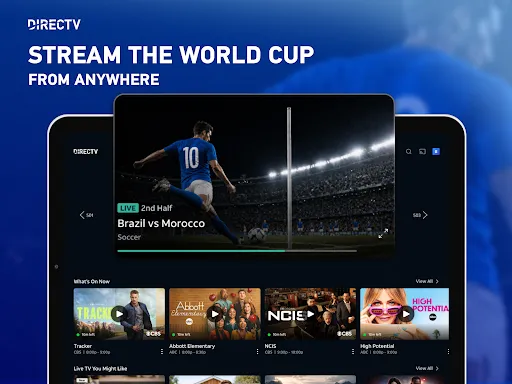Open the High Potential show title
512x384 pixels.
377,346
